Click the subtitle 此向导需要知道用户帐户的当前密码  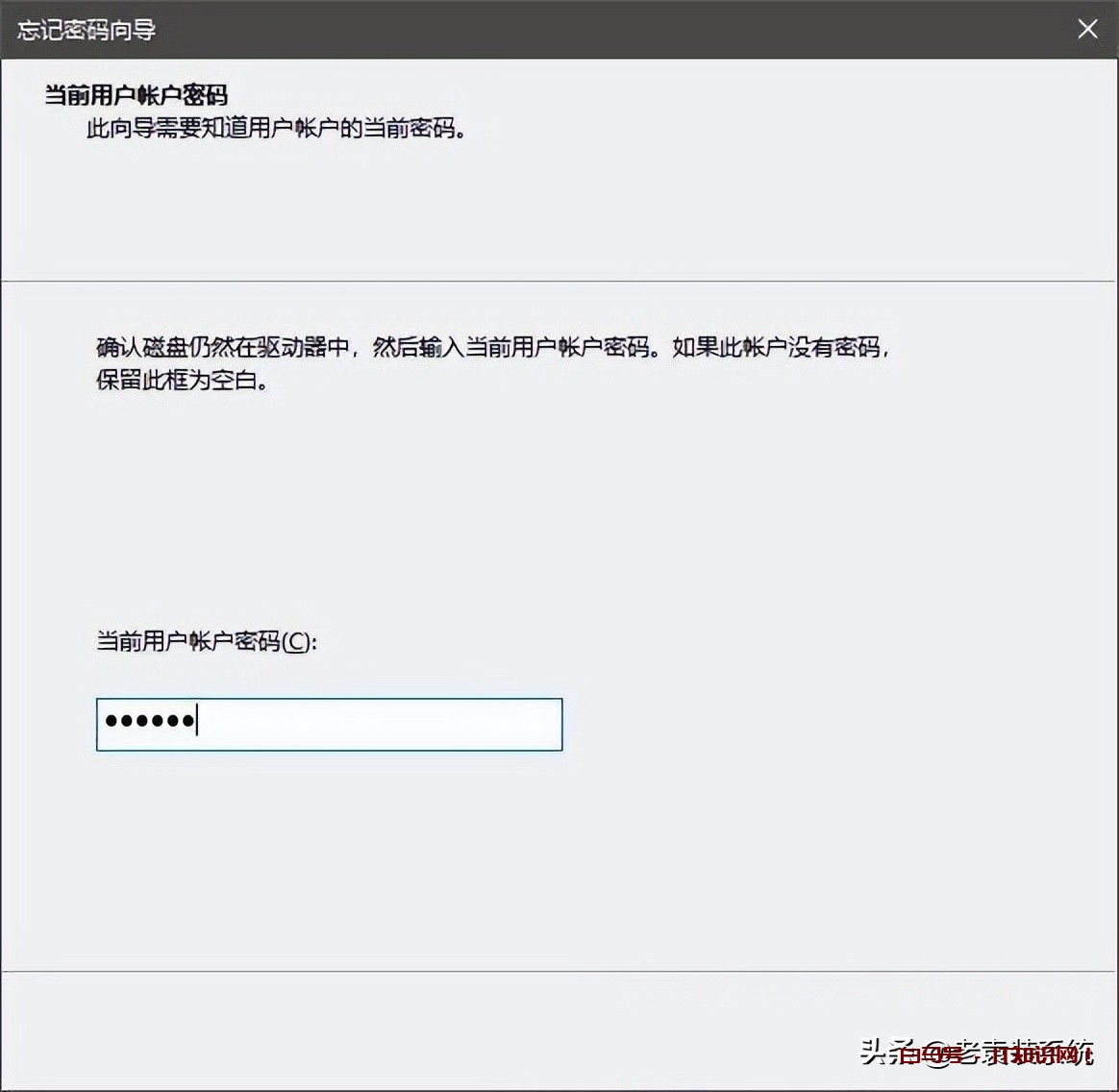[x=277, y=128]
